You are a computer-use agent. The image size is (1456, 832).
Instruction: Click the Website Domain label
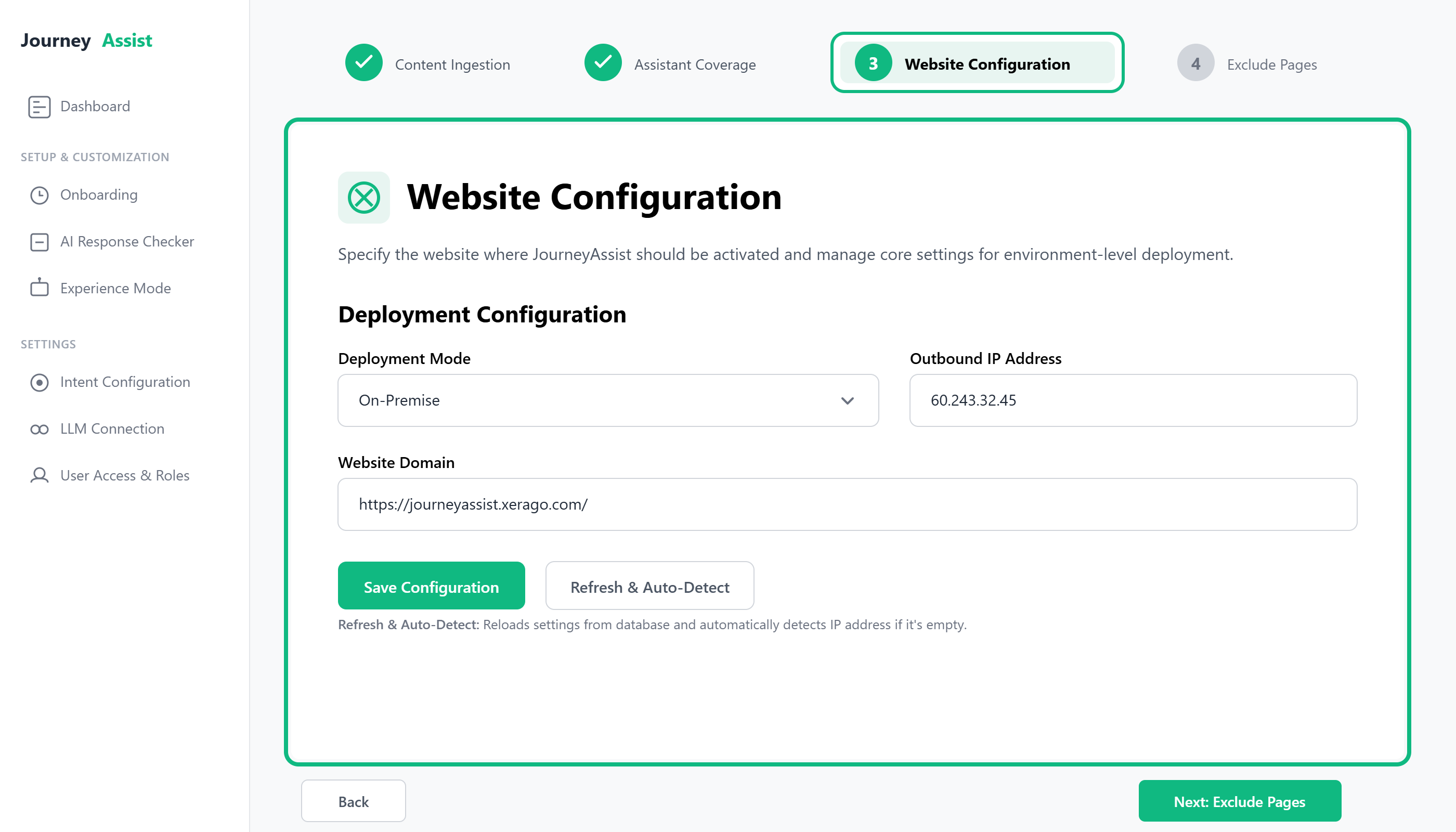tap(396, 462)
